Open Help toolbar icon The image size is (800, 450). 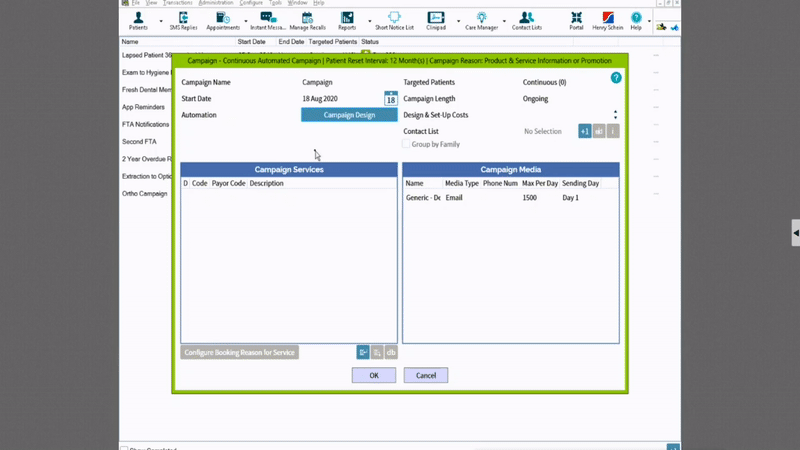tap(636, 21)
